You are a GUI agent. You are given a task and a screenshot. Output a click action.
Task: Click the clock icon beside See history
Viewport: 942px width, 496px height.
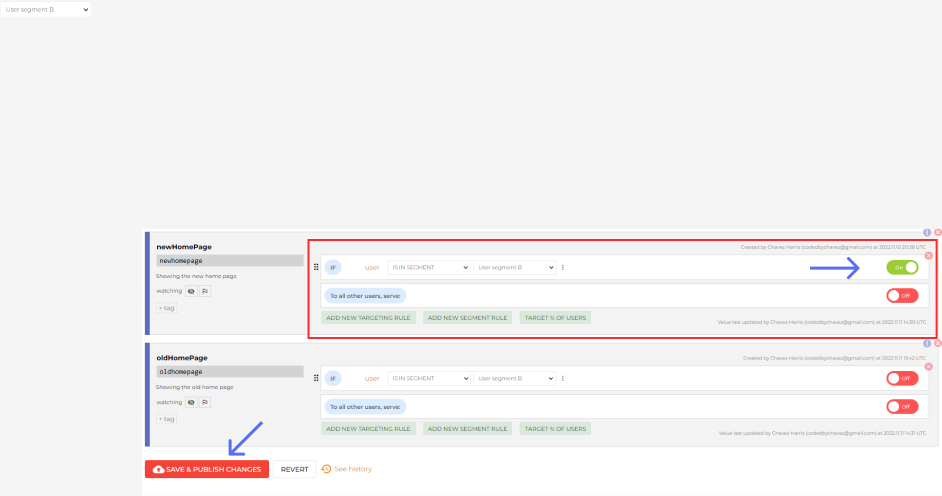pos(326,469)
